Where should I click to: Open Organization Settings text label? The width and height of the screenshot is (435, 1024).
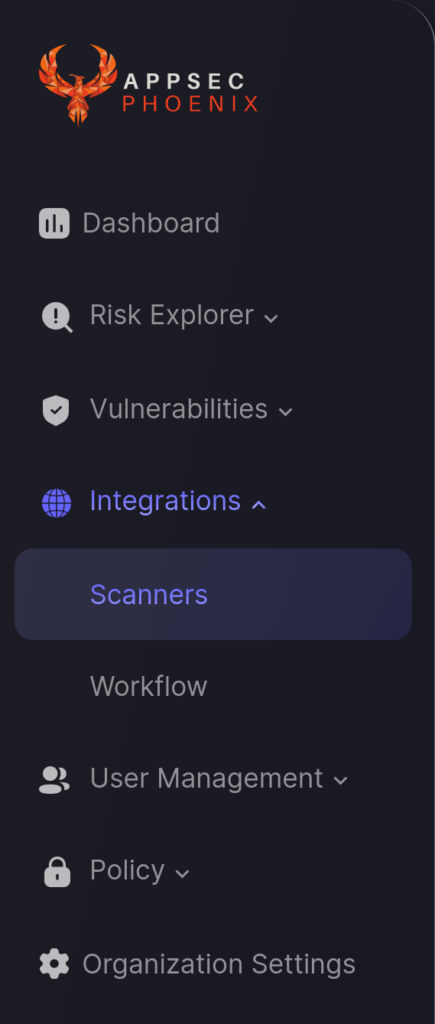point(219,964)
